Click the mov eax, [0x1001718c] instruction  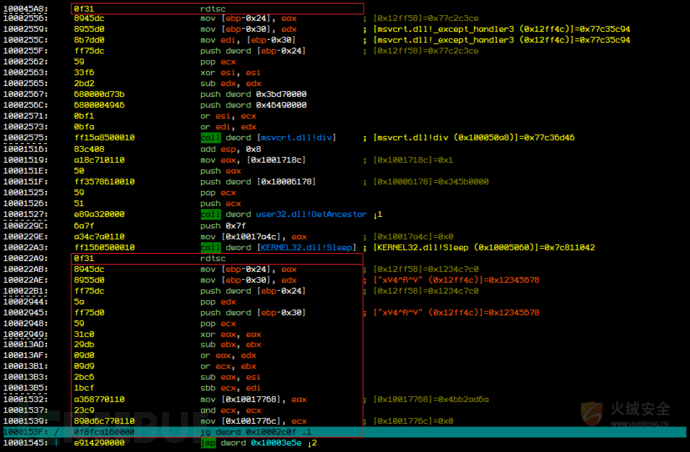click(253, 160)
